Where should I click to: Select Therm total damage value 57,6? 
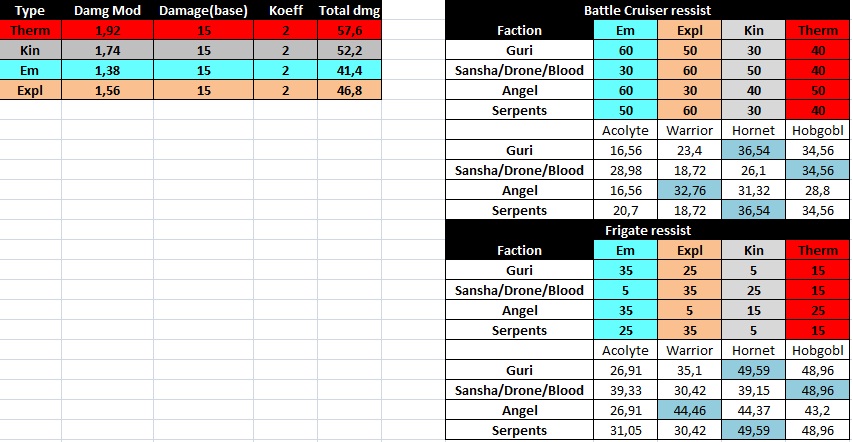(349, 30)
